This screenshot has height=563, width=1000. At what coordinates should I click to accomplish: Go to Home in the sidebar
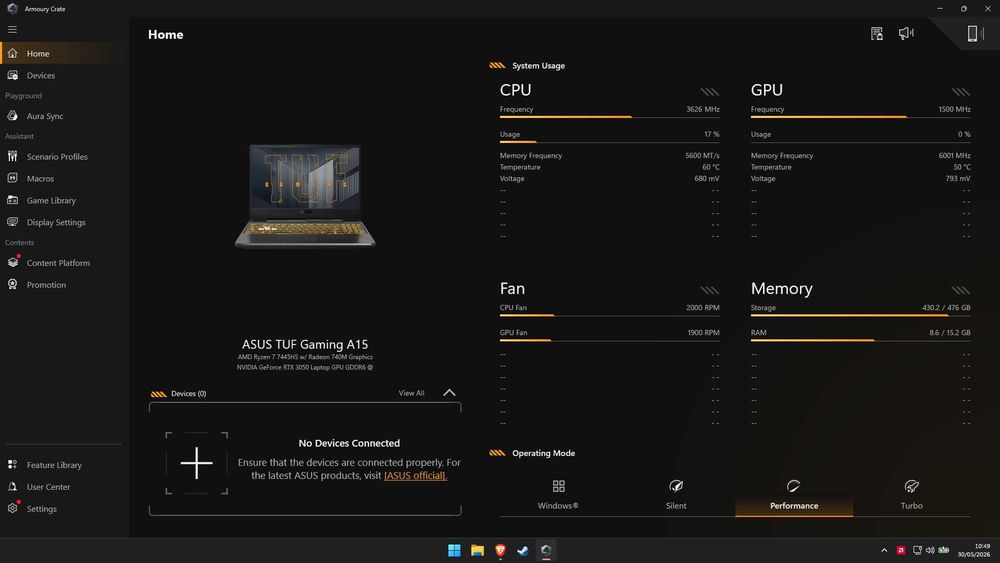point(64,54)
